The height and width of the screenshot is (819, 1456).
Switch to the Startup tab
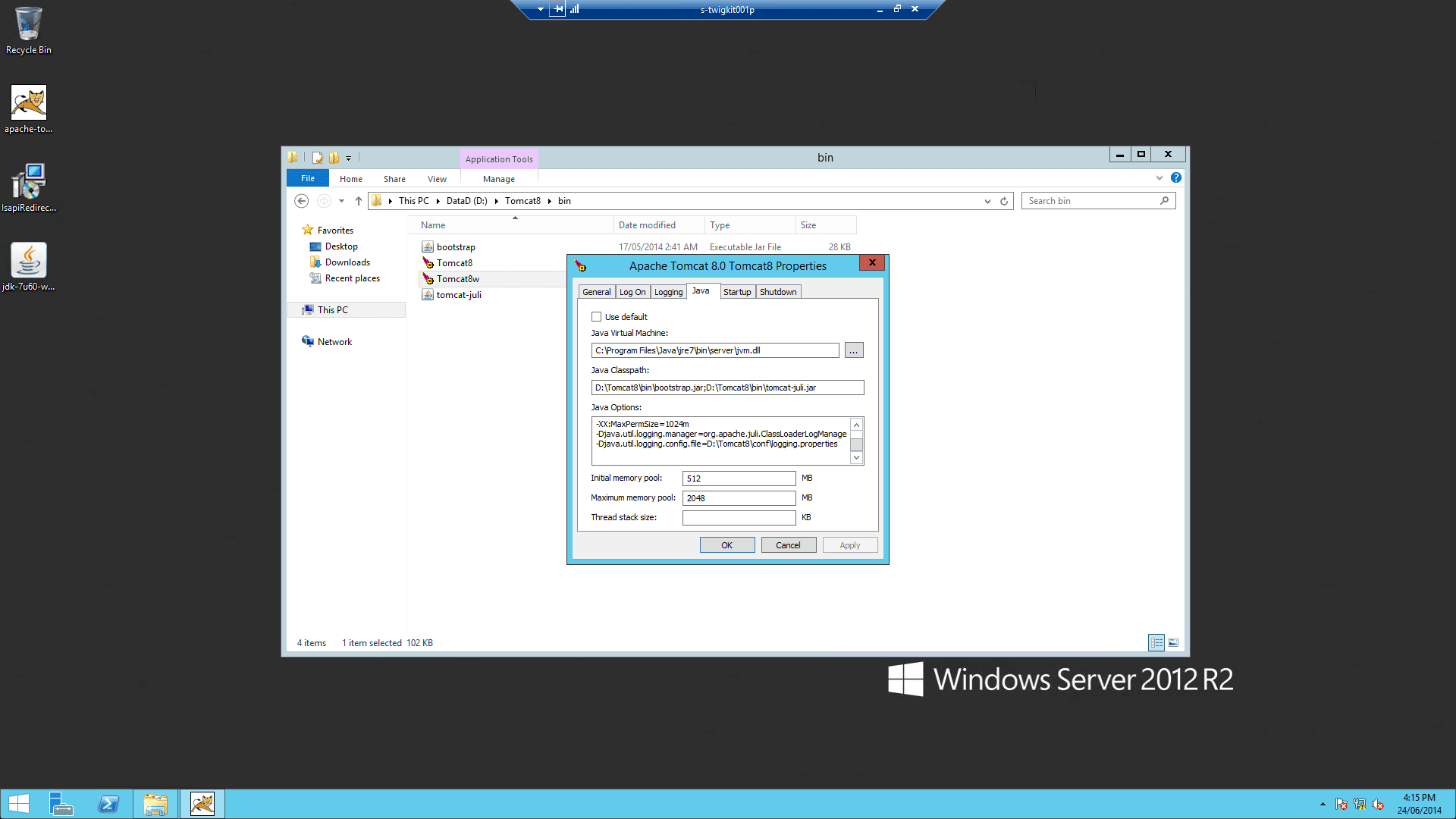pos(736,292)
